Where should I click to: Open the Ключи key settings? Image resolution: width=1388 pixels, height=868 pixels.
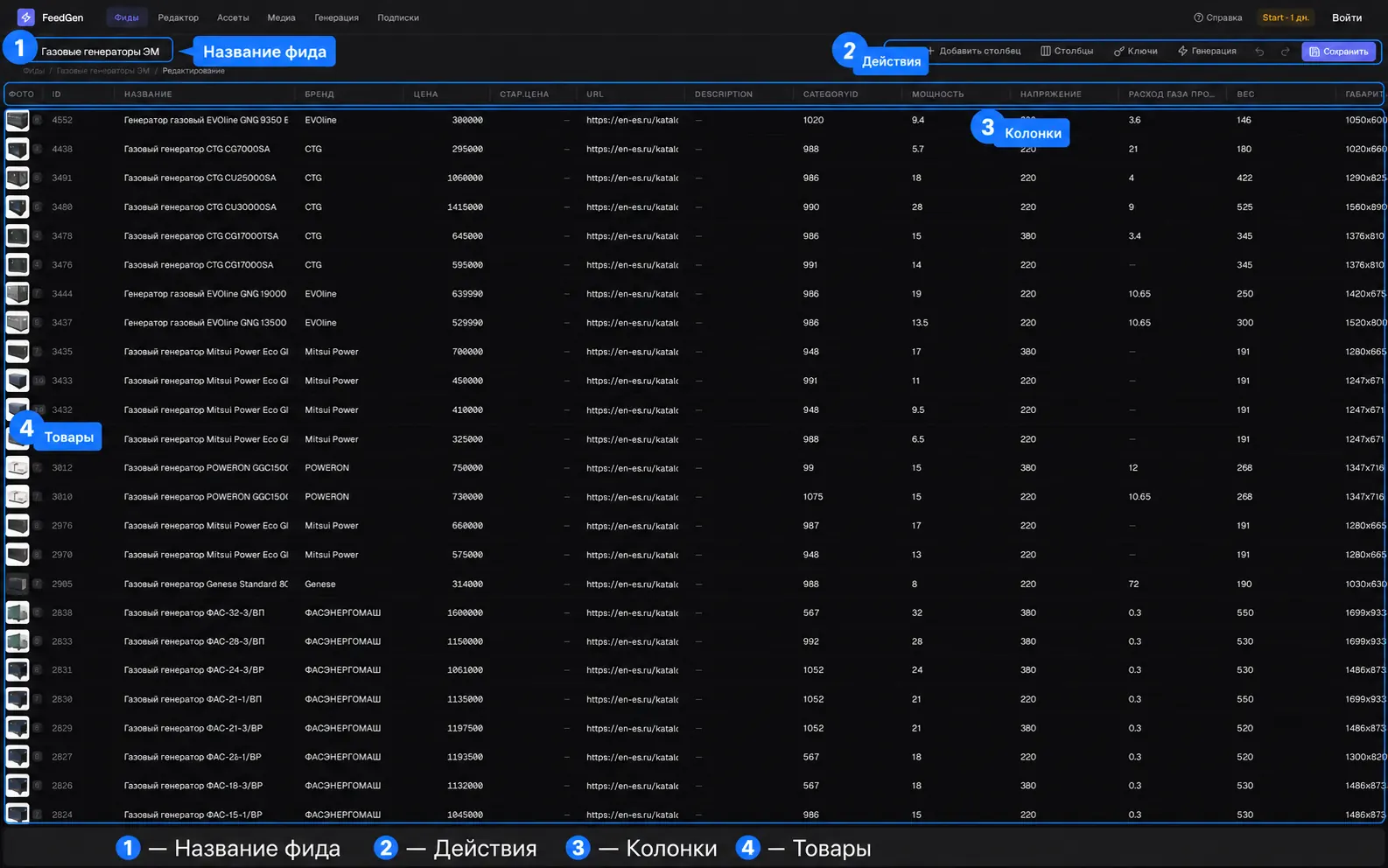[1135, 52]
